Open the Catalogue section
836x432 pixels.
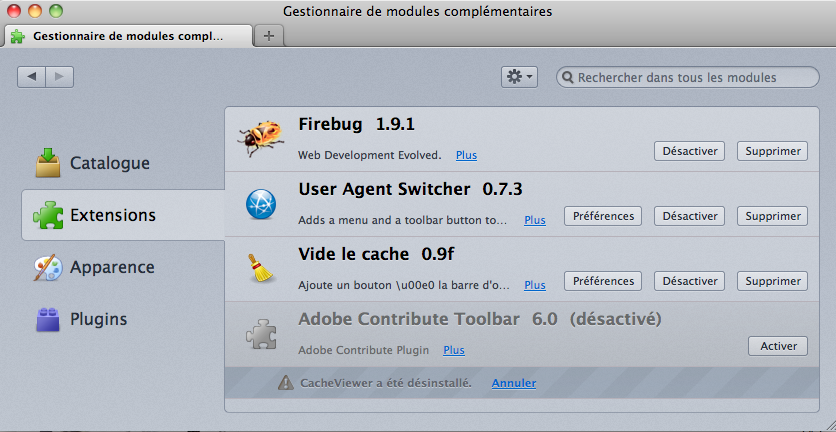tap(93, 163)
